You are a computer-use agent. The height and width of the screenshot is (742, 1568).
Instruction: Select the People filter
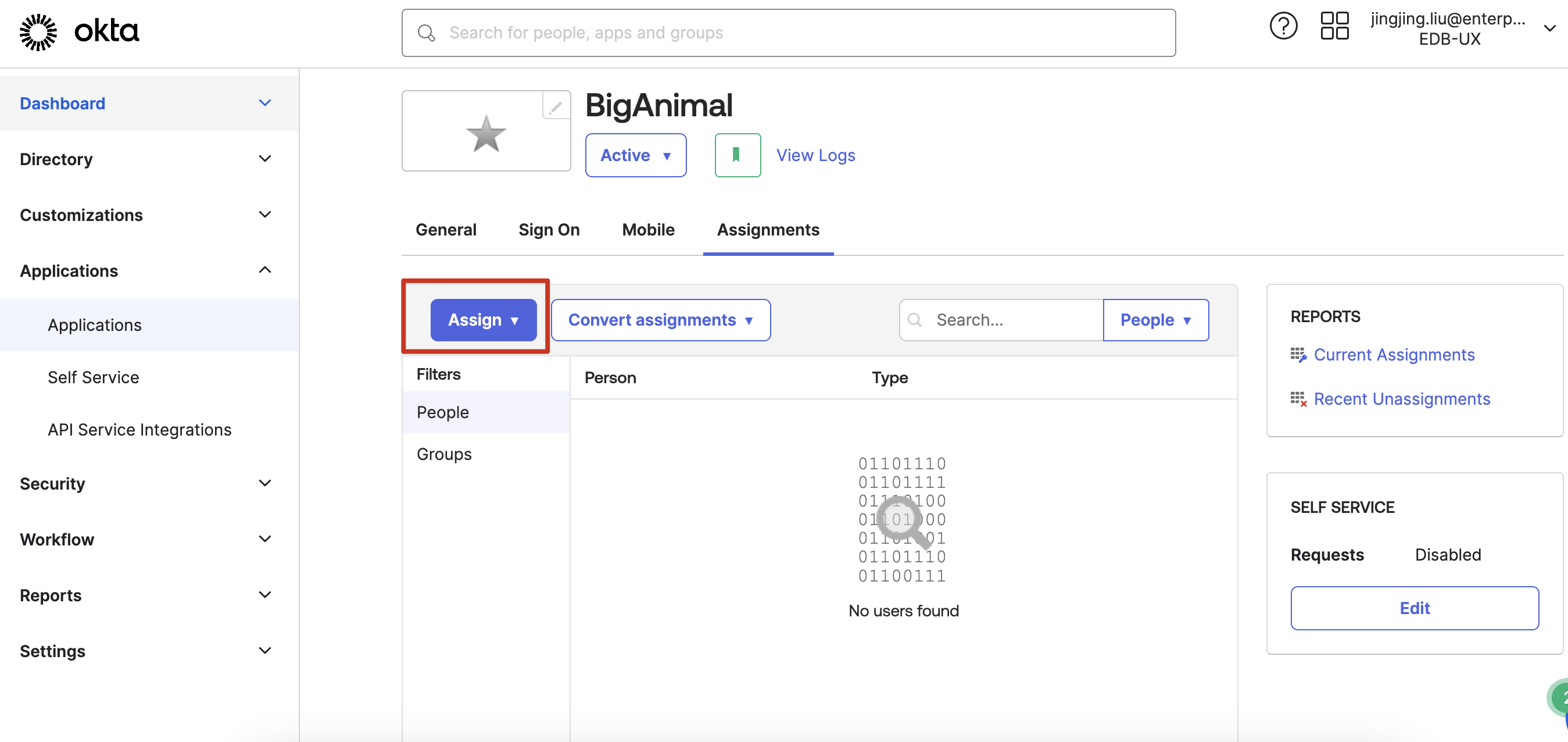coord(486,412)
